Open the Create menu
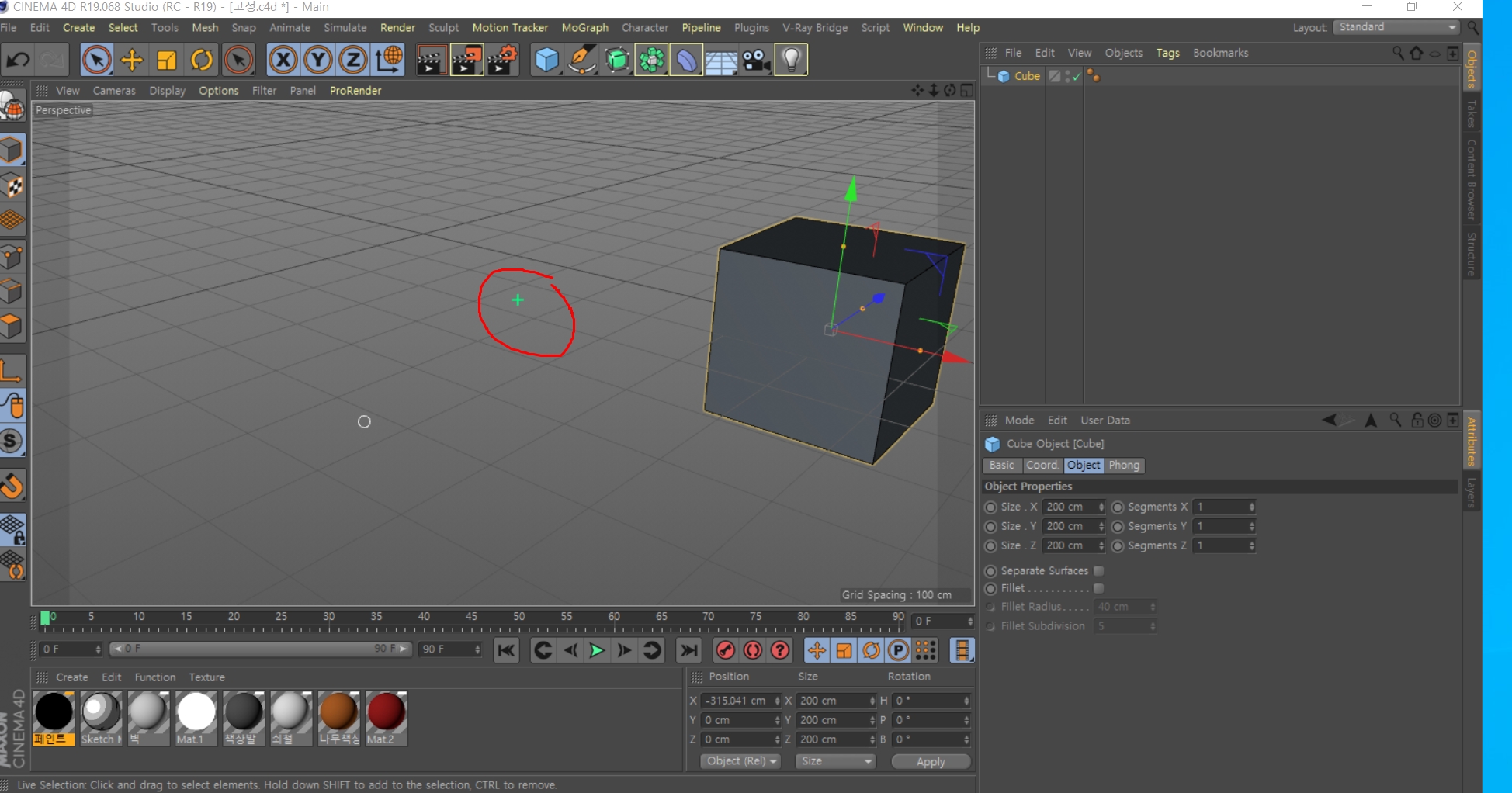The image size is (1512, 793). (x=79, y=27)
